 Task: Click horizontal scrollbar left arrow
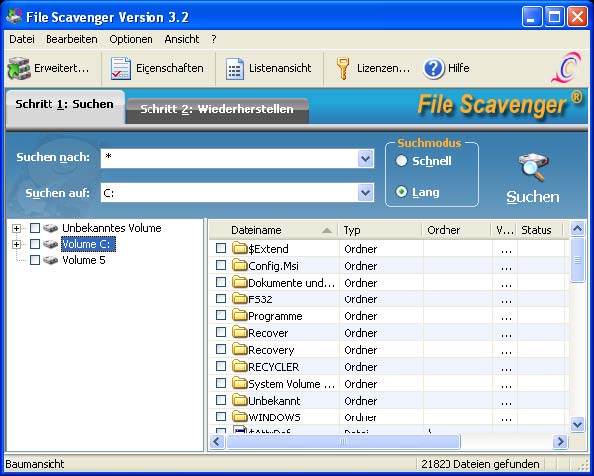point(217,442)
